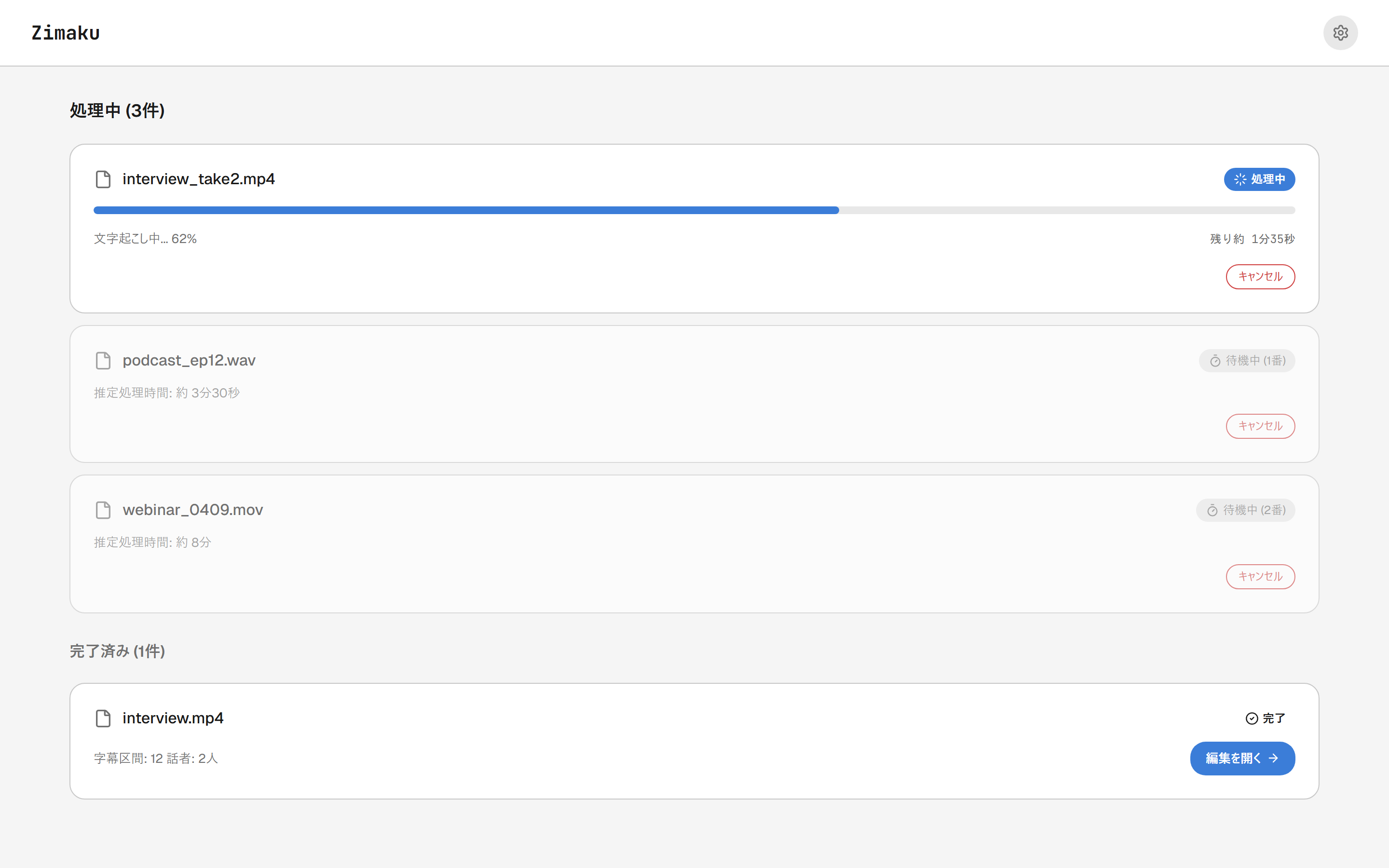Screen dimensions: 1389x868
Task: Cancel the queued webinar_0409.mov job
Action: [1260, 576]
